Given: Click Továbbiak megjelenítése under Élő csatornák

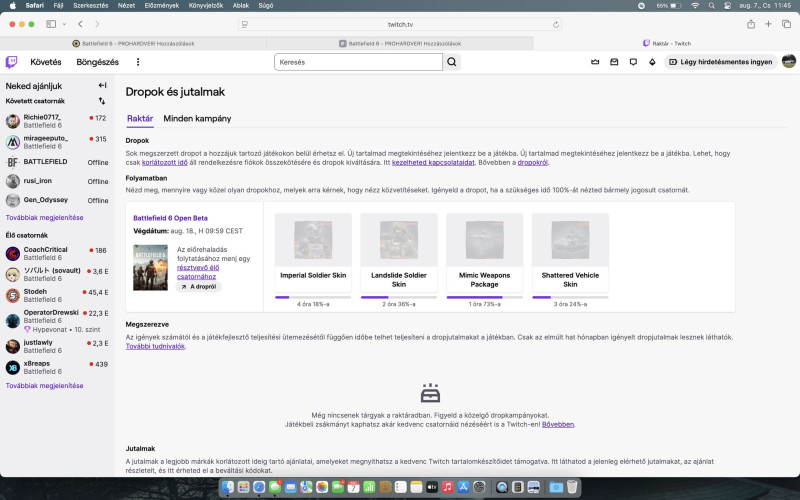Looking at the screenshot, I should (44, 386).
